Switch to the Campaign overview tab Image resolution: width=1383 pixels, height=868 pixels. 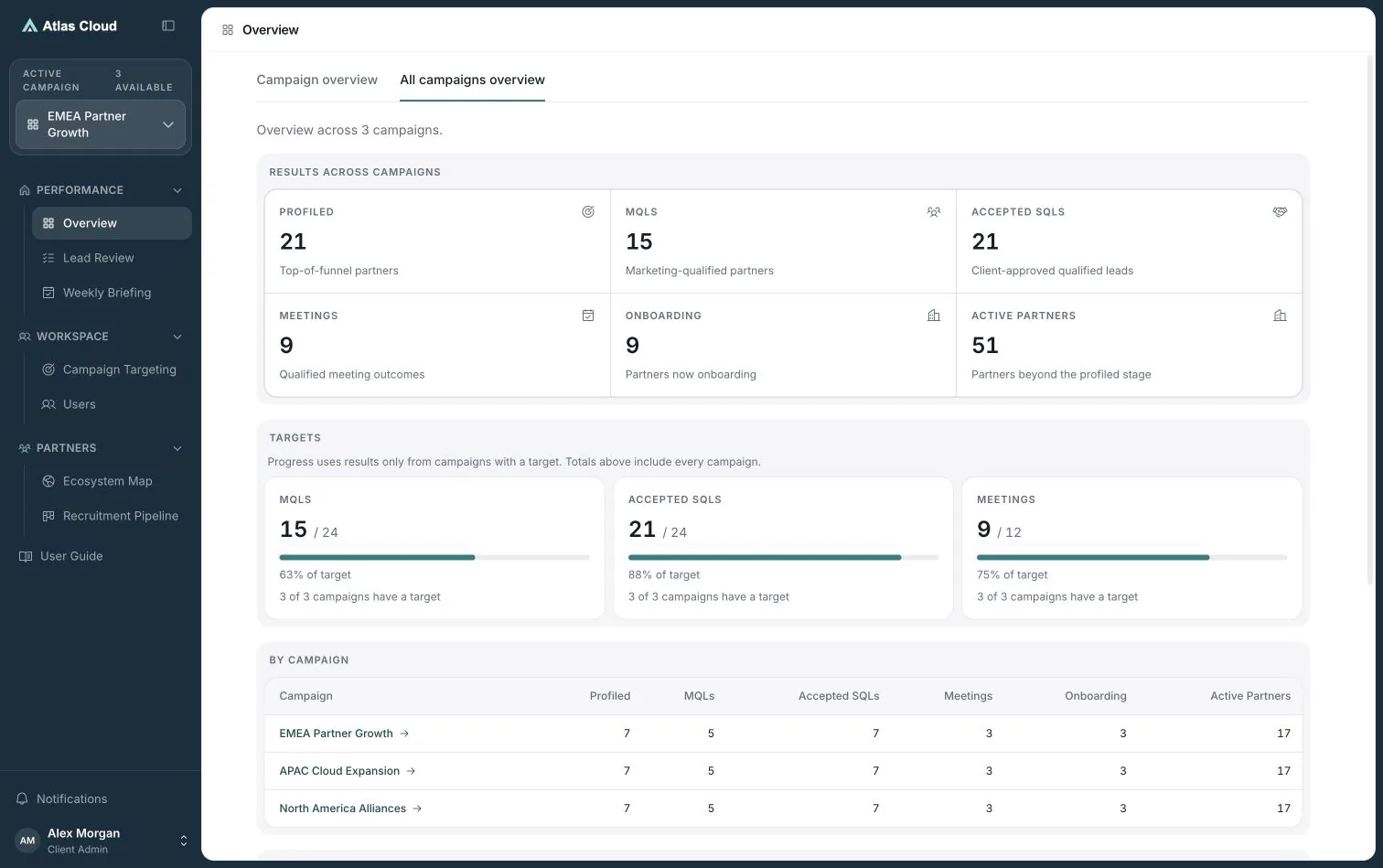coord(317,80)
